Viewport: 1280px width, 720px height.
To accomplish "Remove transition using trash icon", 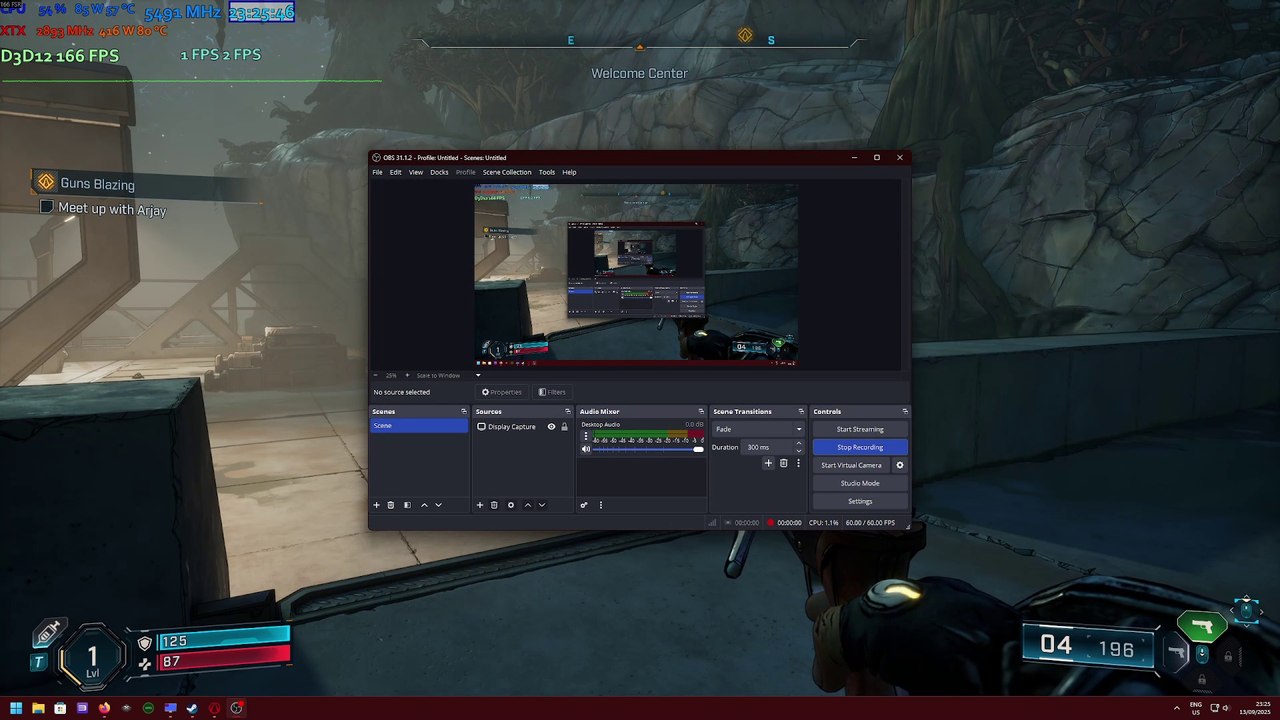I will tap(783, 463).
